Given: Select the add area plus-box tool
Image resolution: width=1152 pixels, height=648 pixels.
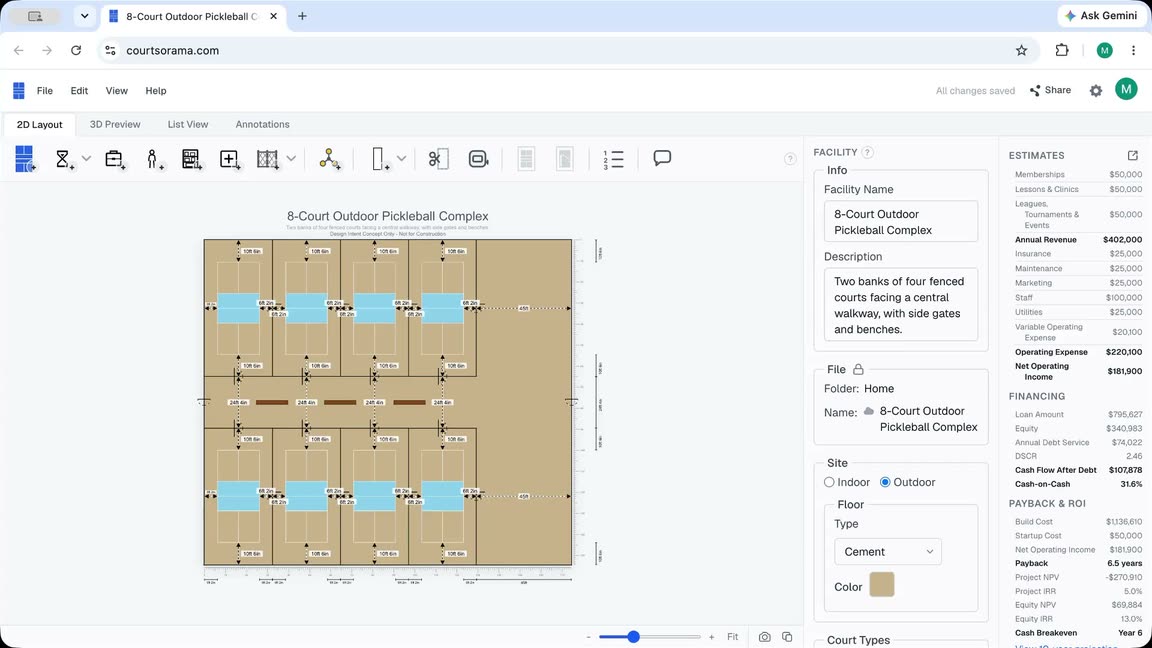Looking at the screenshot, I should point(229,159).
